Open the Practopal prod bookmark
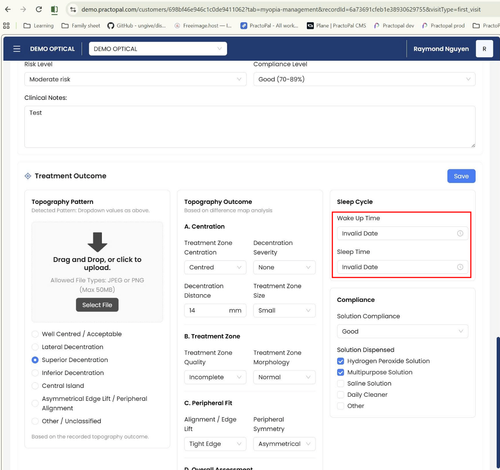This screenshot has width=500, height=470. [443, 26]
